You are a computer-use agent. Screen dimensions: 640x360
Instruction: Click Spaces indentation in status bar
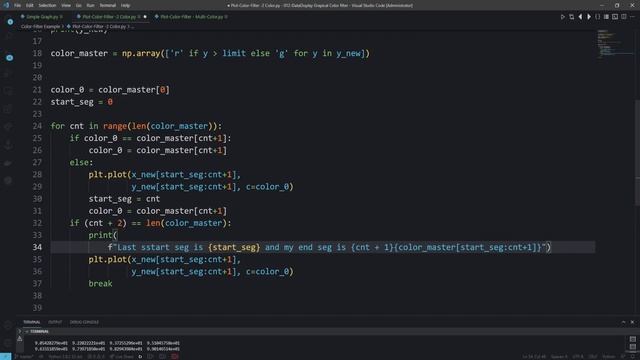(559, 357)
